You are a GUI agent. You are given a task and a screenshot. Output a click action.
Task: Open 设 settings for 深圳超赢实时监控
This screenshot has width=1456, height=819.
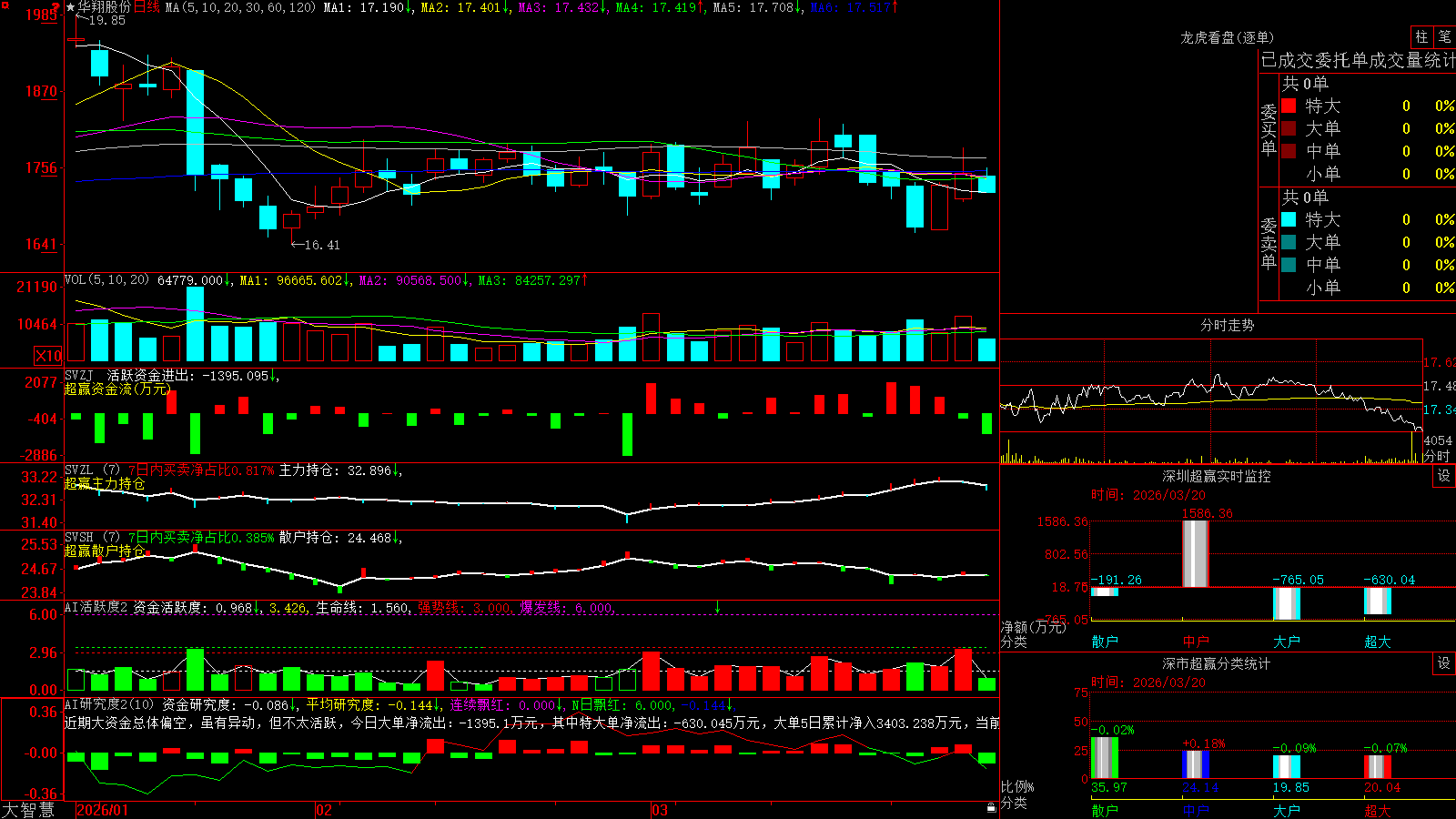coord(1444,476)
